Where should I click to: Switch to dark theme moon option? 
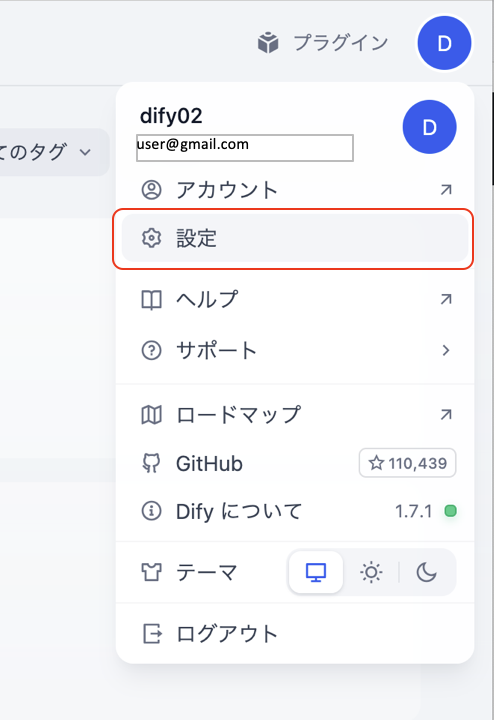426,573
